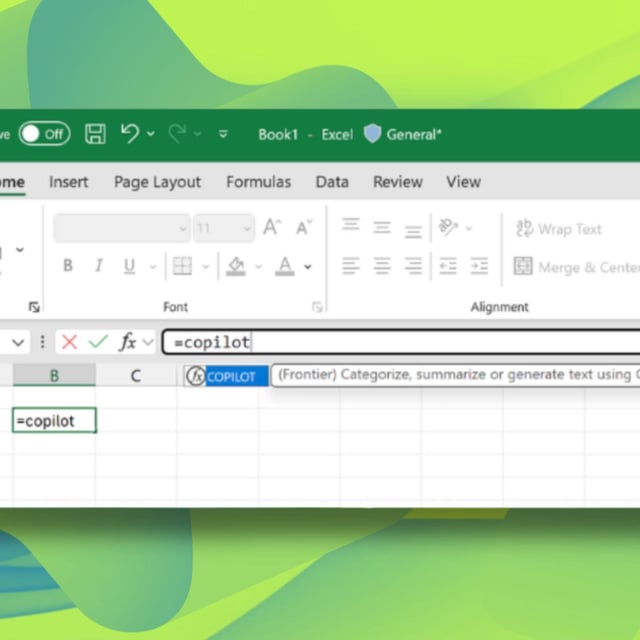
Task: Click the paste options dropdown arrow at ribbon left
Action: pyautogui.click(x=20, y=250)
